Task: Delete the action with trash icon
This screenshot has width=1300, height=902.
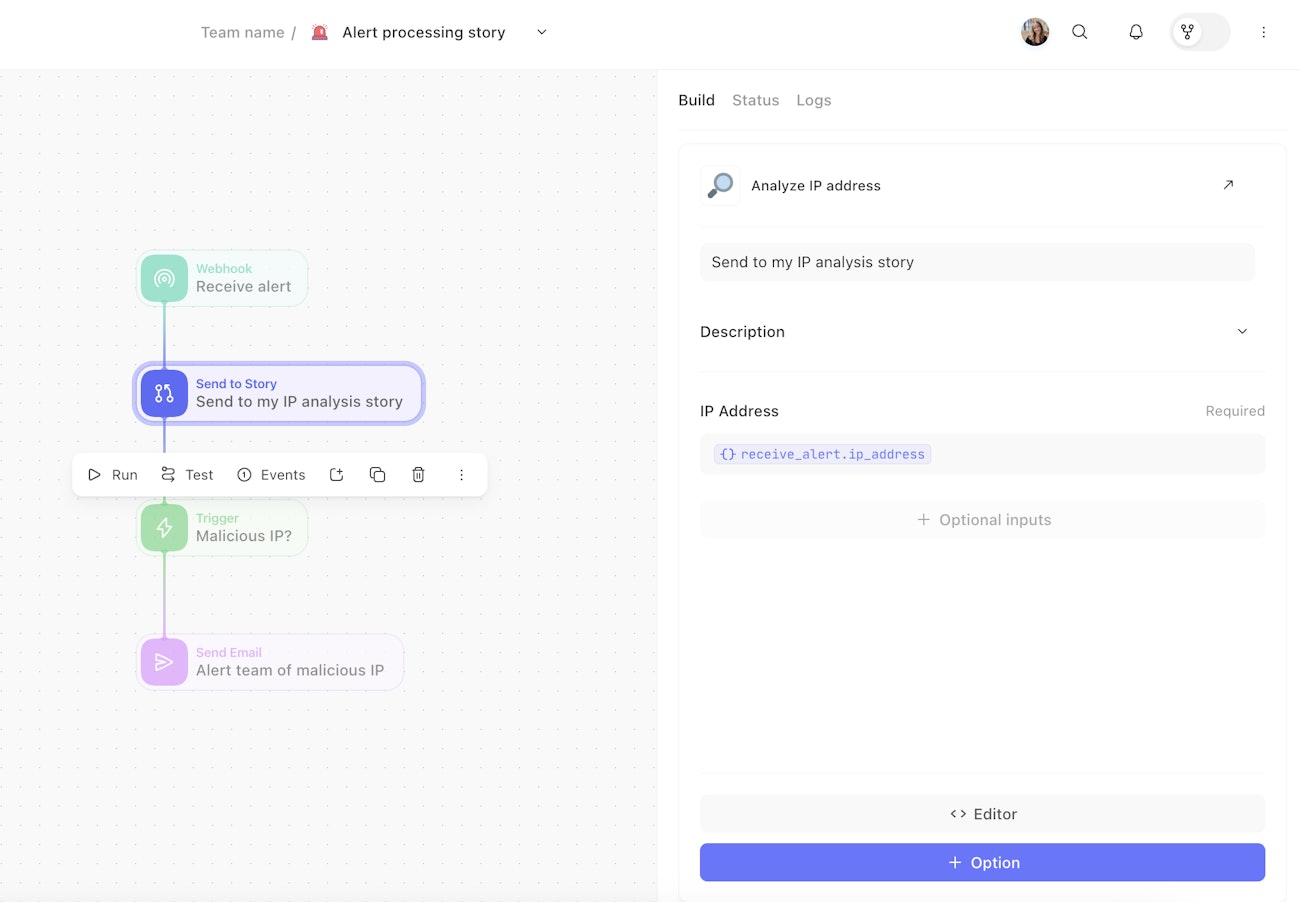Action: coord(419,475)
